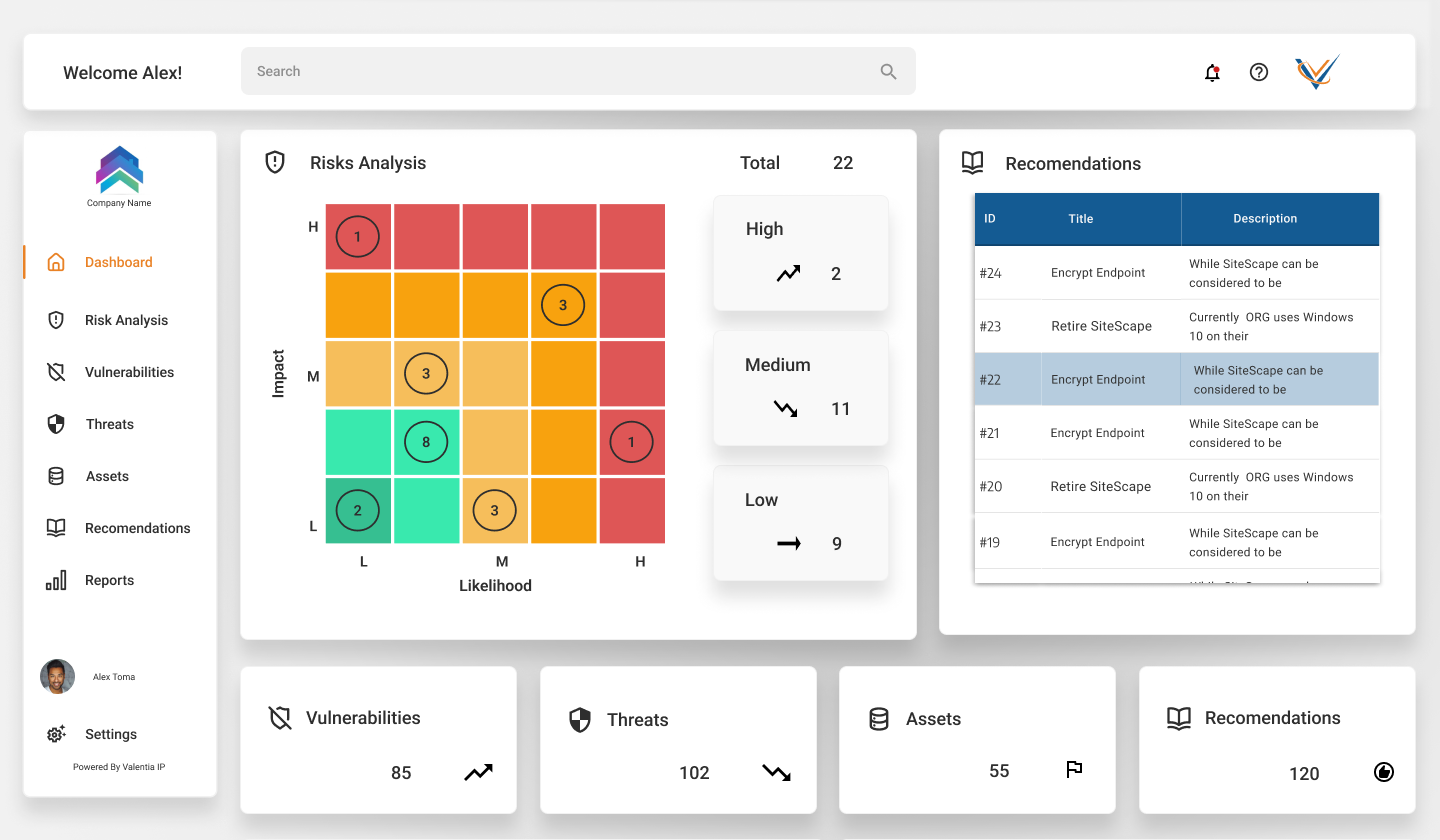The width and height of the screenshot is (1440, 840).
Task: Click the Search input field
Action: (x=578, y=71)
